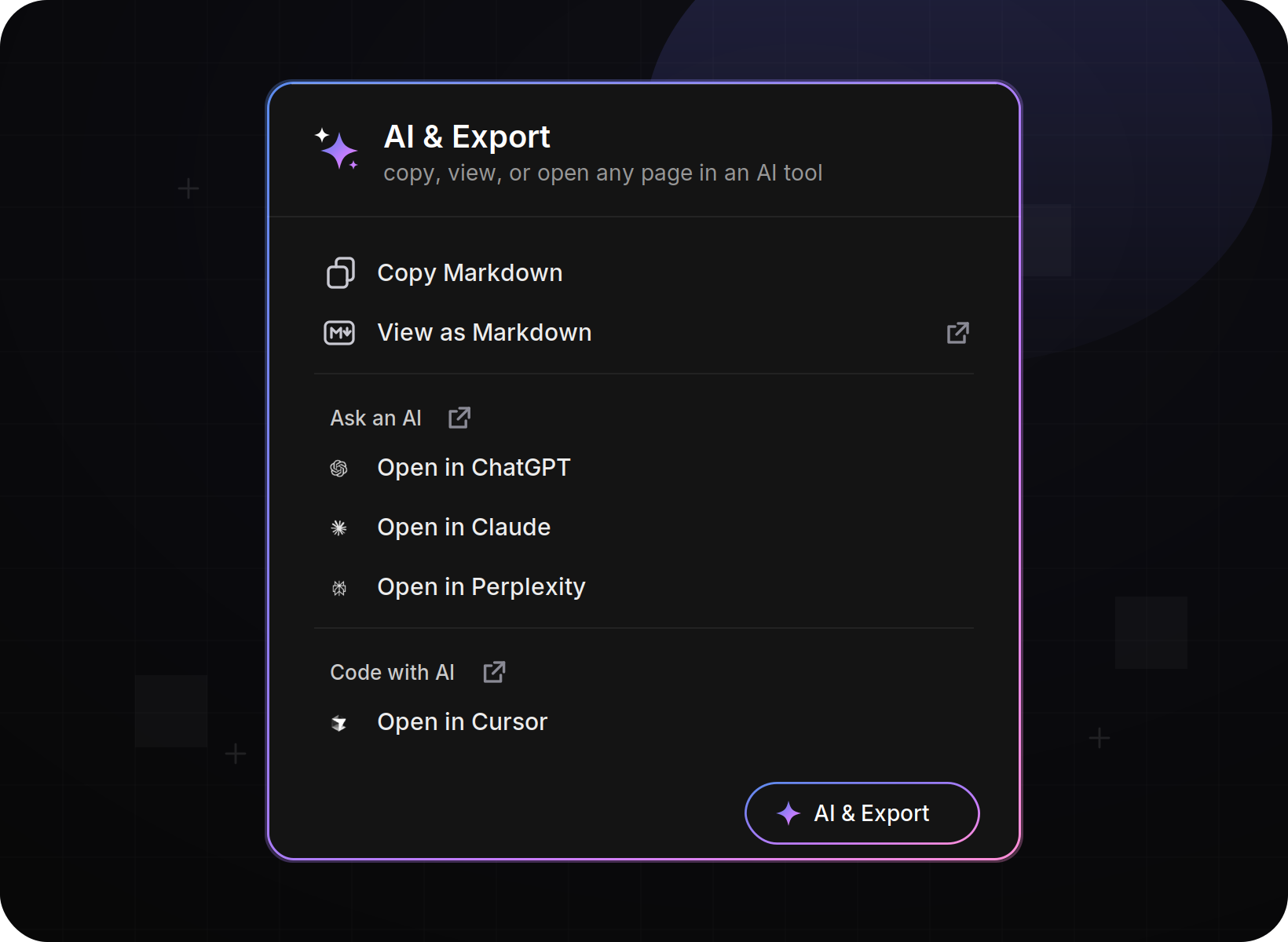Screen dimensions: 1288x942
Task: Click the Markdown M↓ icon
Action: coord(339,333)
